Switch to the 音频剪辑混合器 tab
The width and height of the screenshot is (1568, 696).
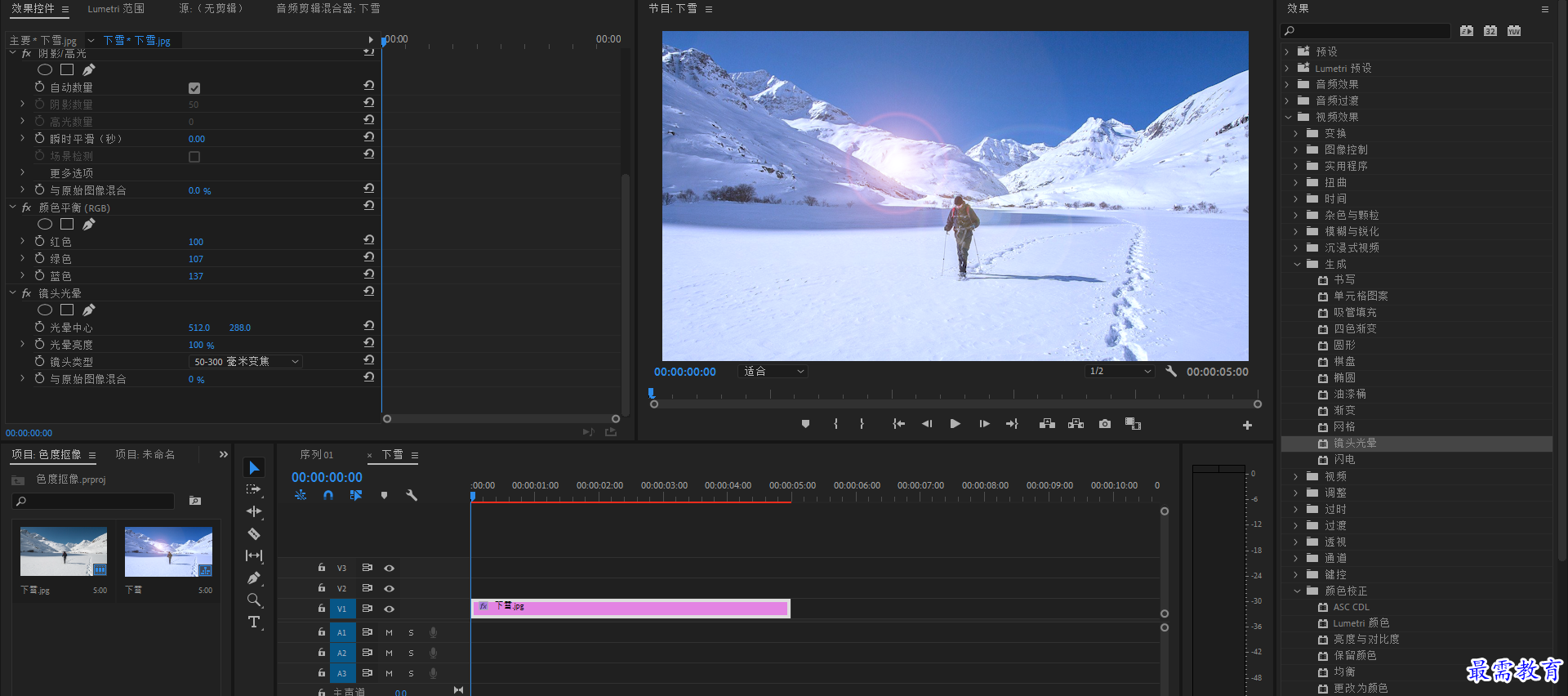(327, 8)
